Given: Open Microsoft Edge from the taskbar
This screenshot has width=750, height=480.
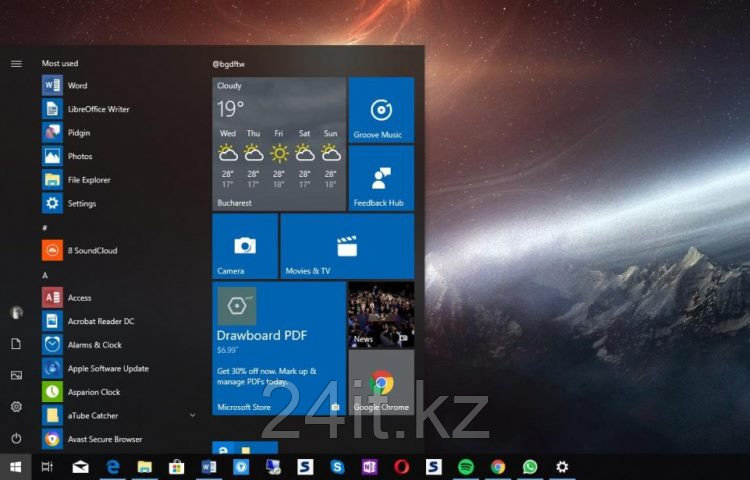Looking at the screenshot, I should coord(113,467).
